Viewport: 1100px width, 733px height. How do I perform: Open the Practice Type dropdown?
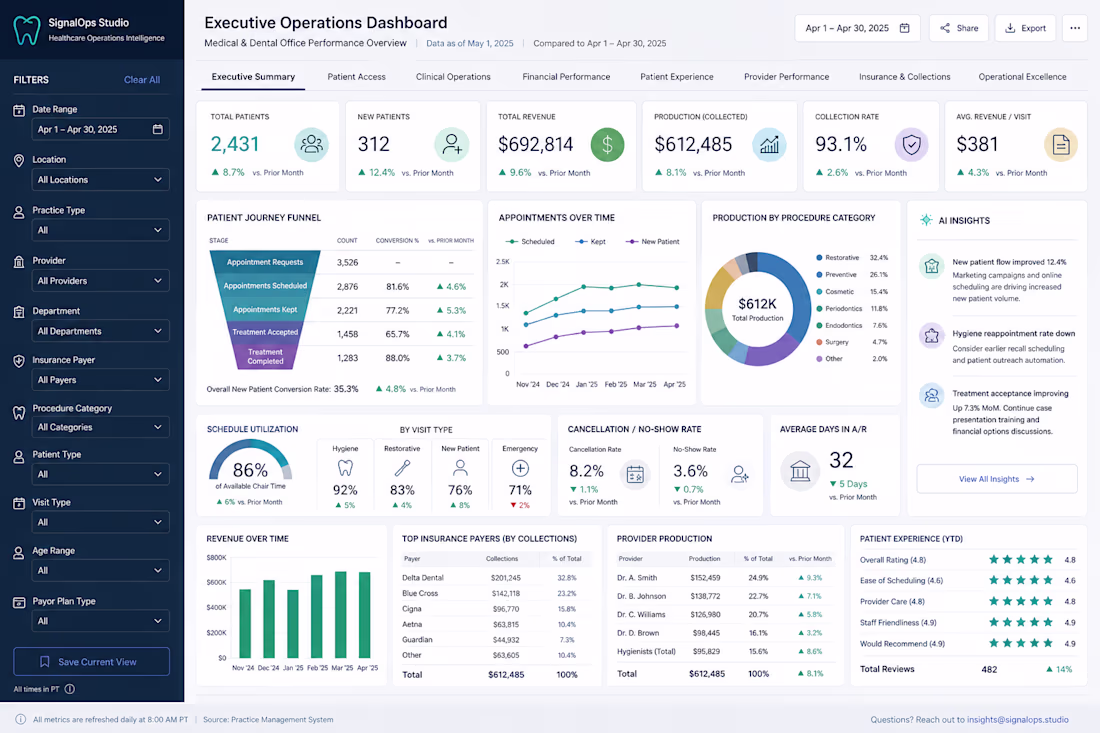pos(100,230)
